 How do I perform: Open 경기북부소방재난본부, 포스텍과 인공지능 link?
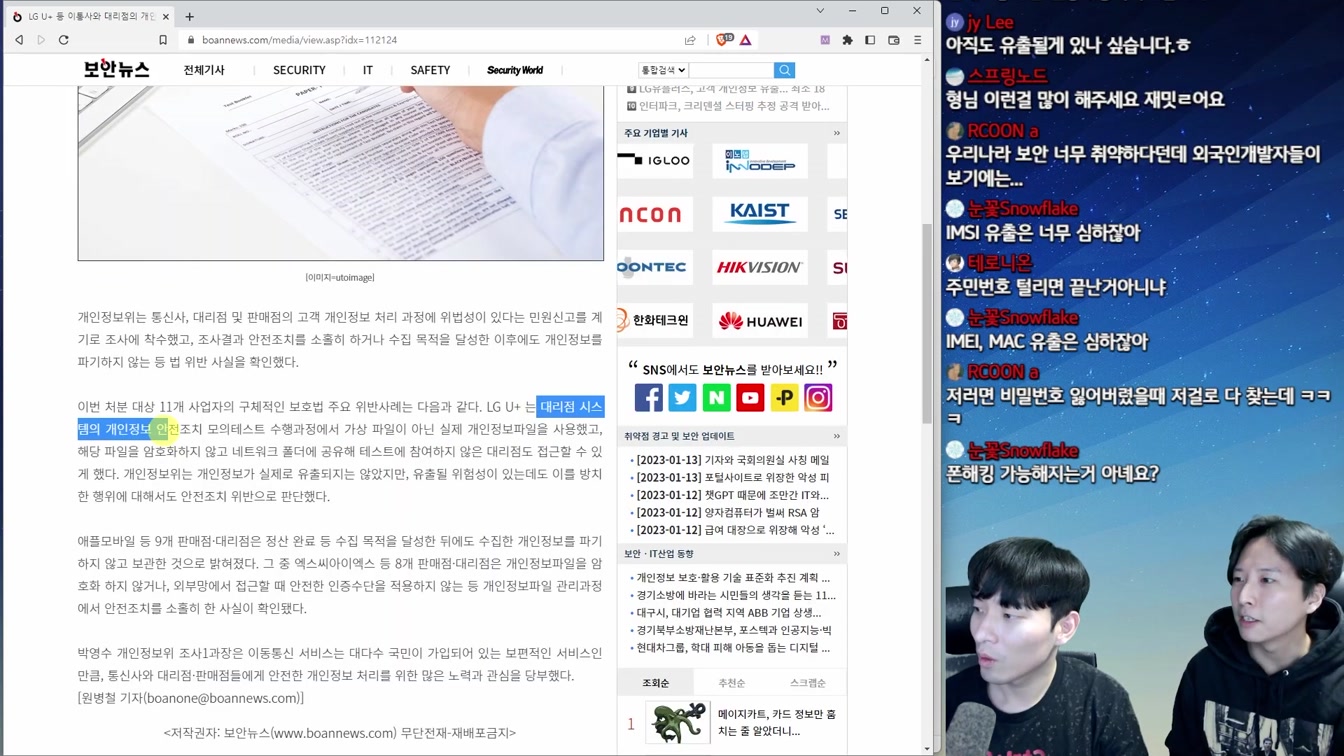(734, 631)
